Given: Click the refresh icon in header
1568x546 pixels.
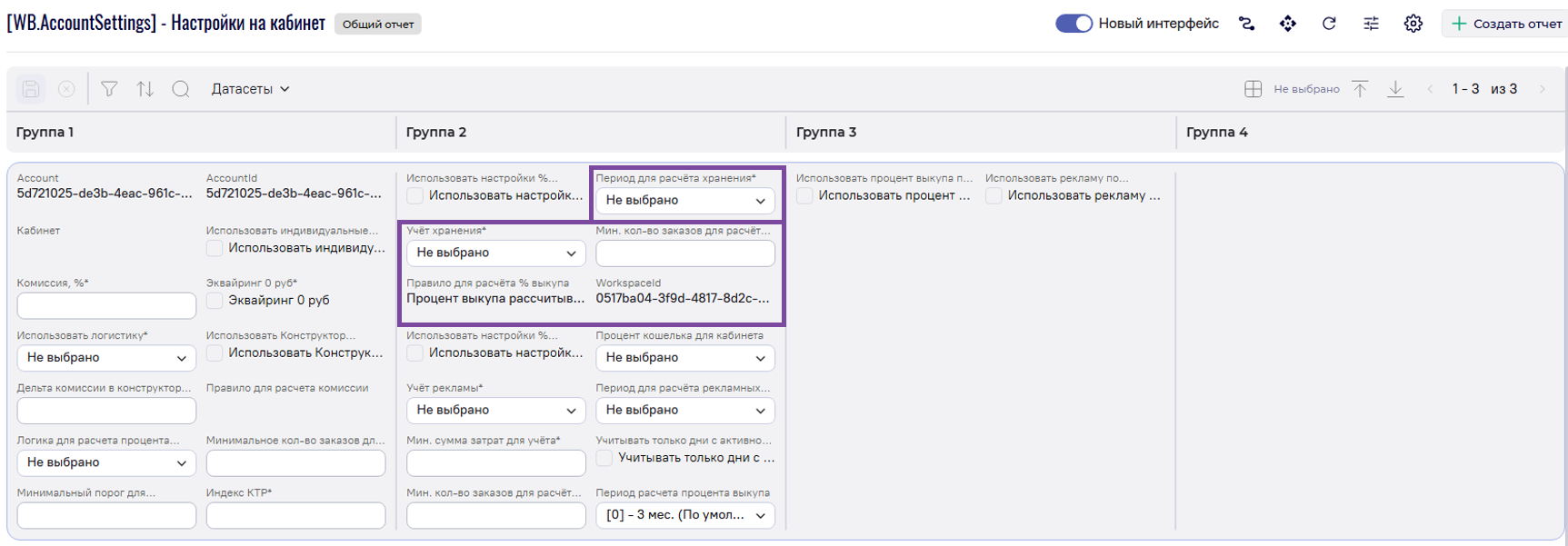Looking at the screenshot, I should pyautogui.click(x=1329, y=24).
